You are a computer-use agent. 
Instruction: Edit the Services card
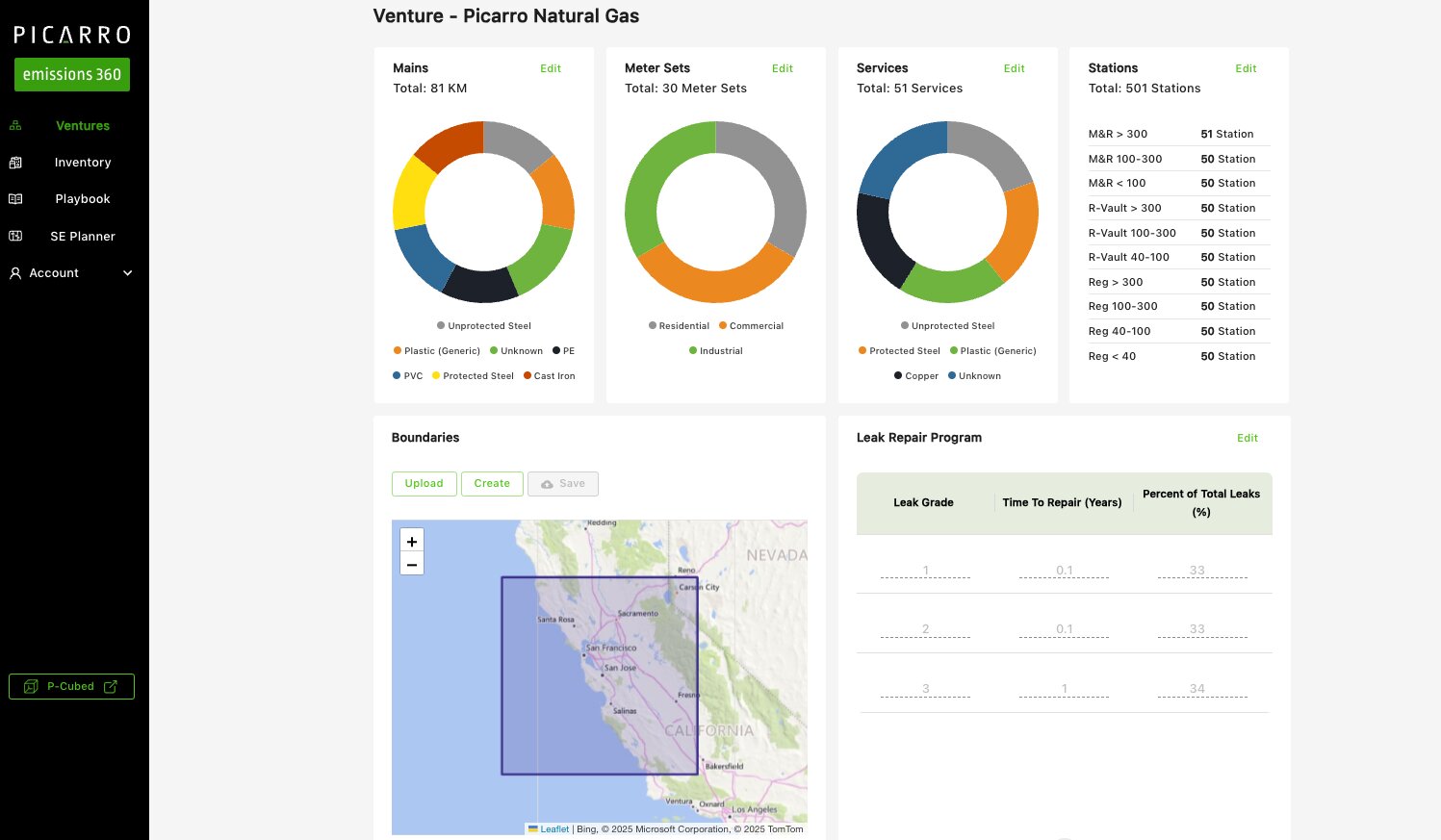[1015, 68]
